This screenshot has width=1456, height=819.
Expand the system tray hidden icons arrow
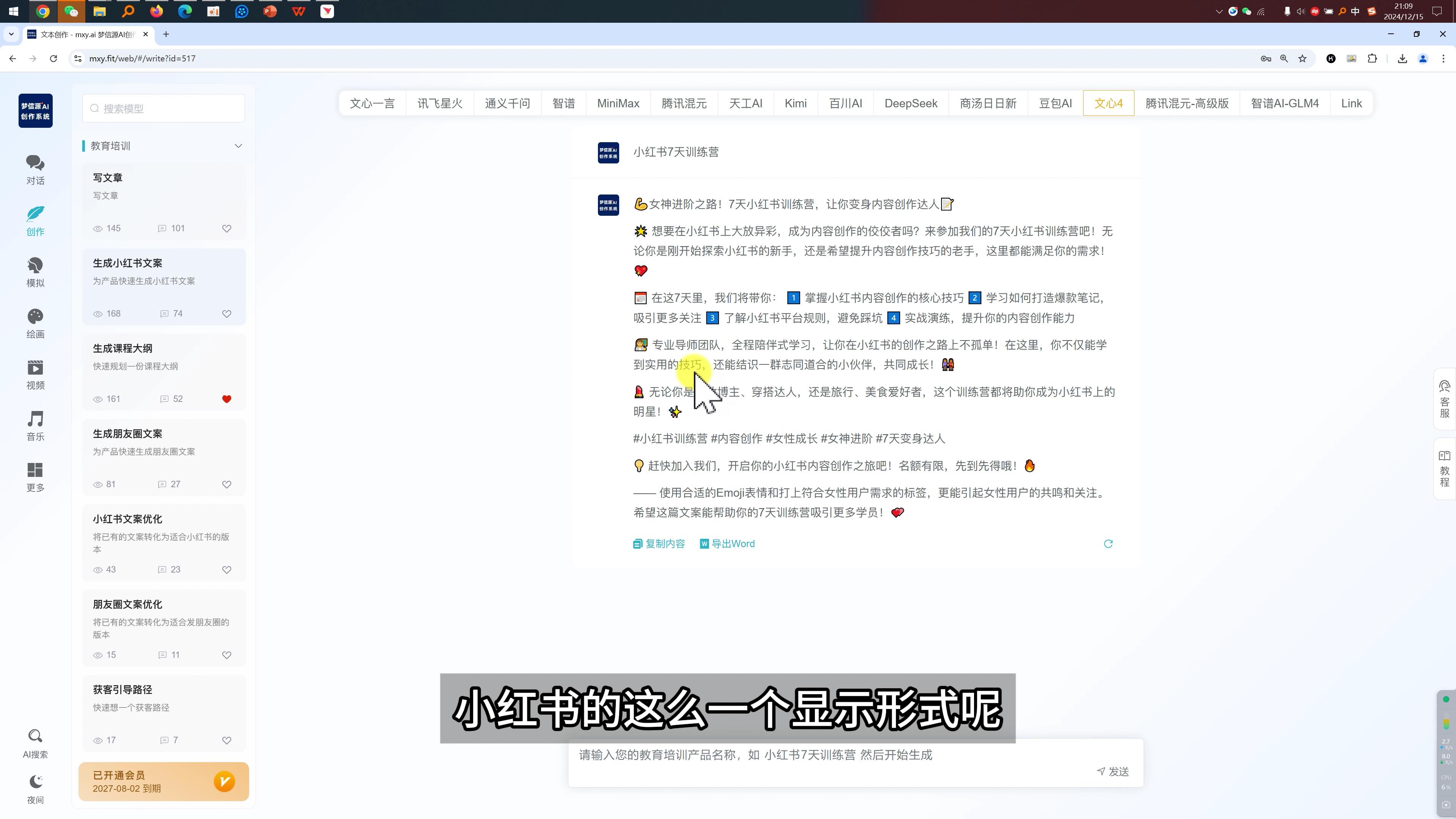(x=1219, y=11)
